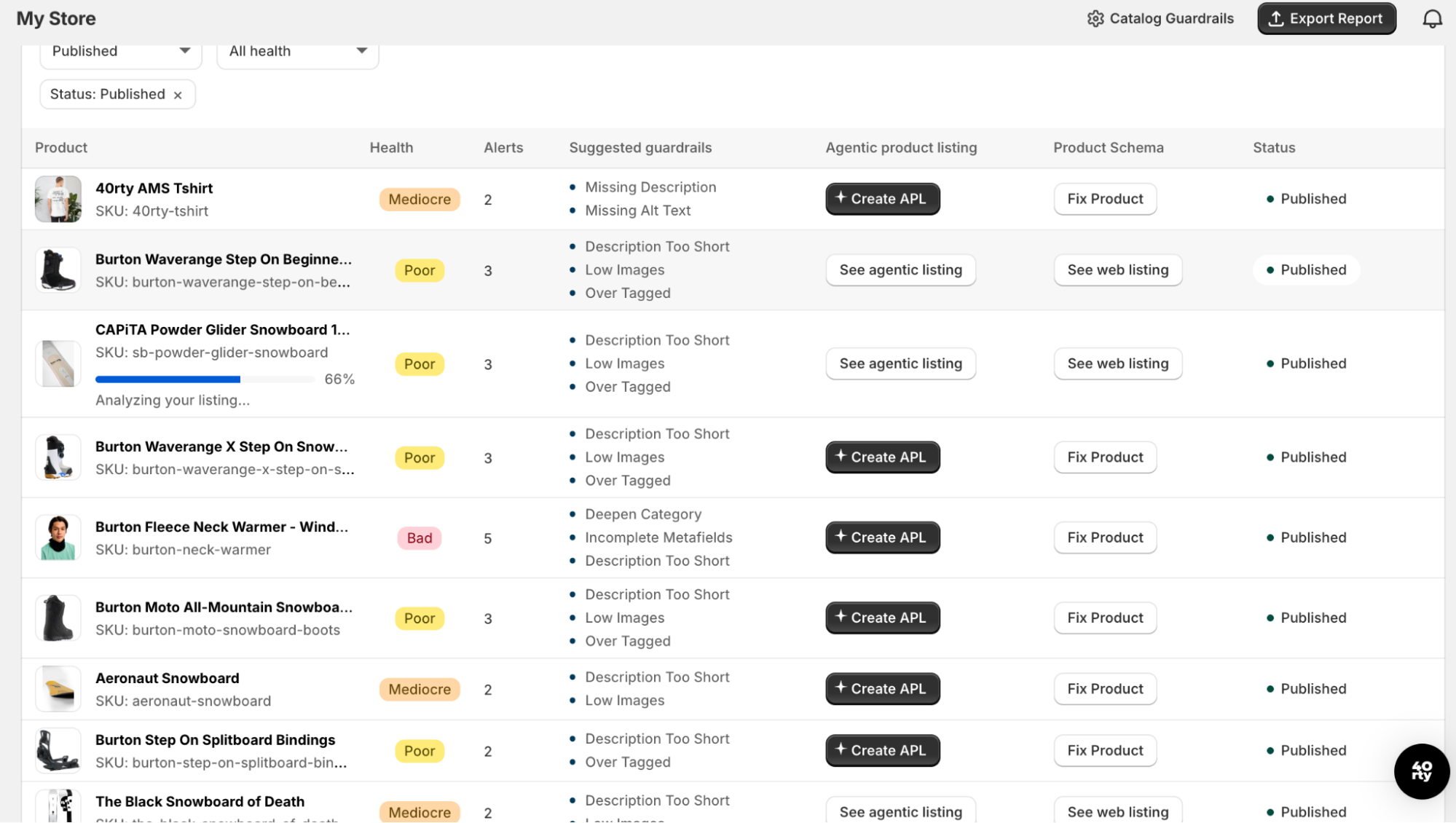Open Burton Fleece Neck Warmer product name
Screen dimensions: 1456x823
221,527
